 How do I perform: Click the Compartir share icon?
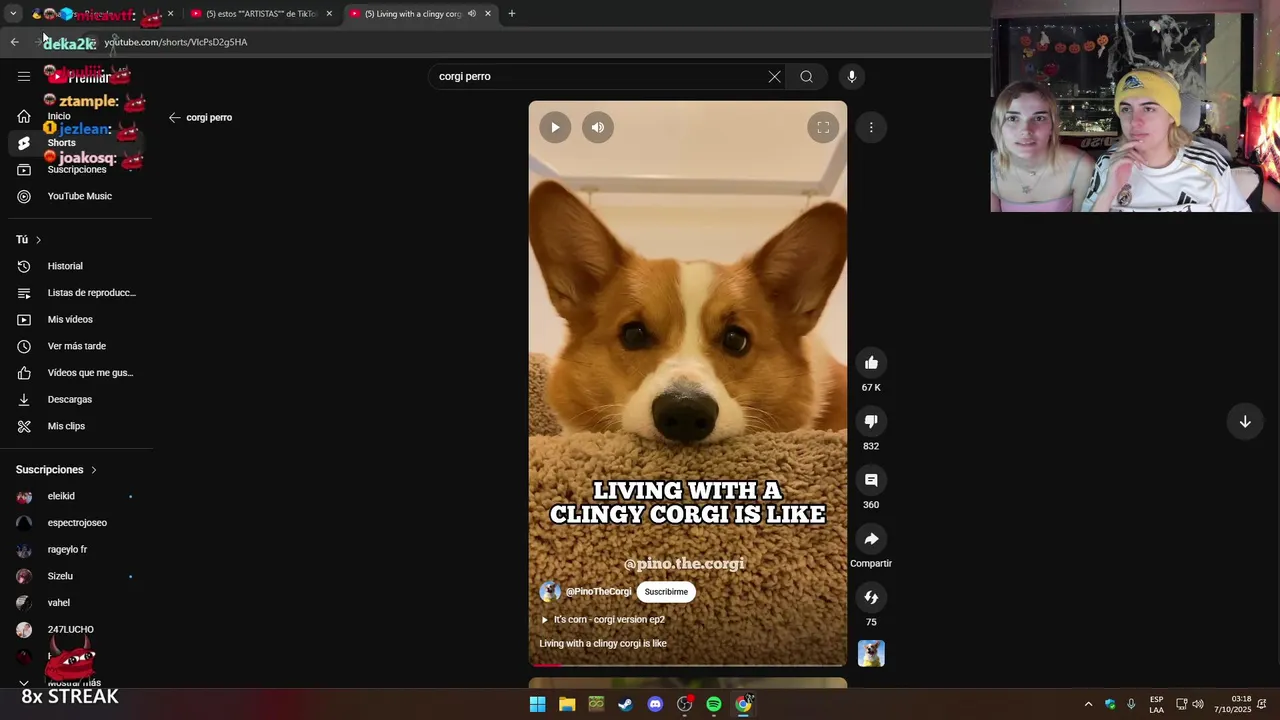point(871,539)
